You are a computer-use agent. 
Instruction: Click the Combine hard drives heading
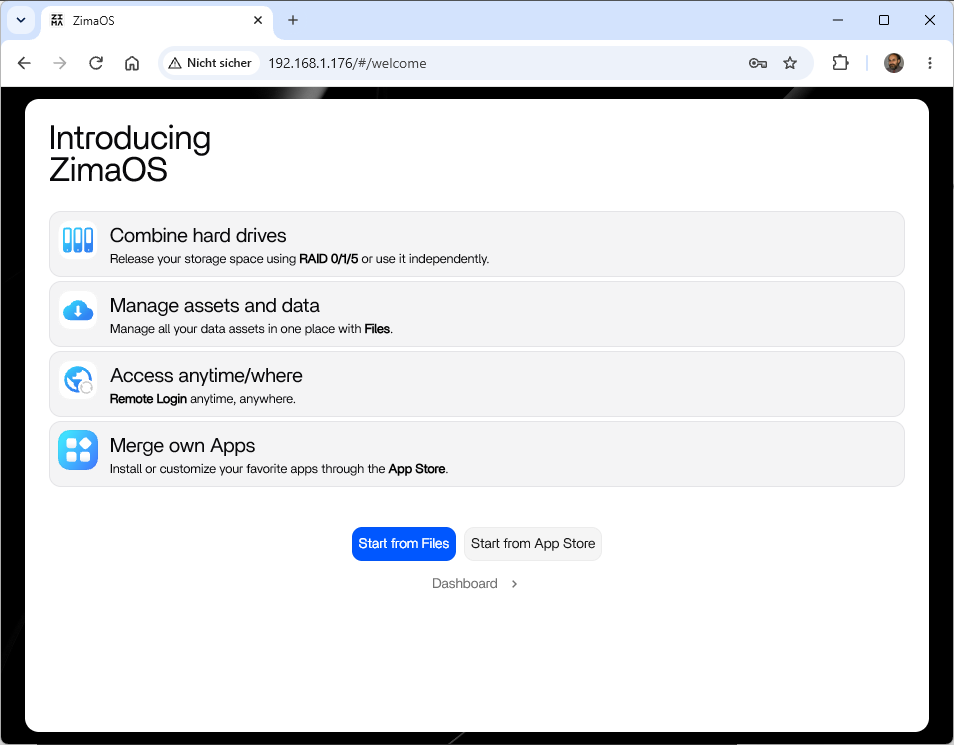198,236
